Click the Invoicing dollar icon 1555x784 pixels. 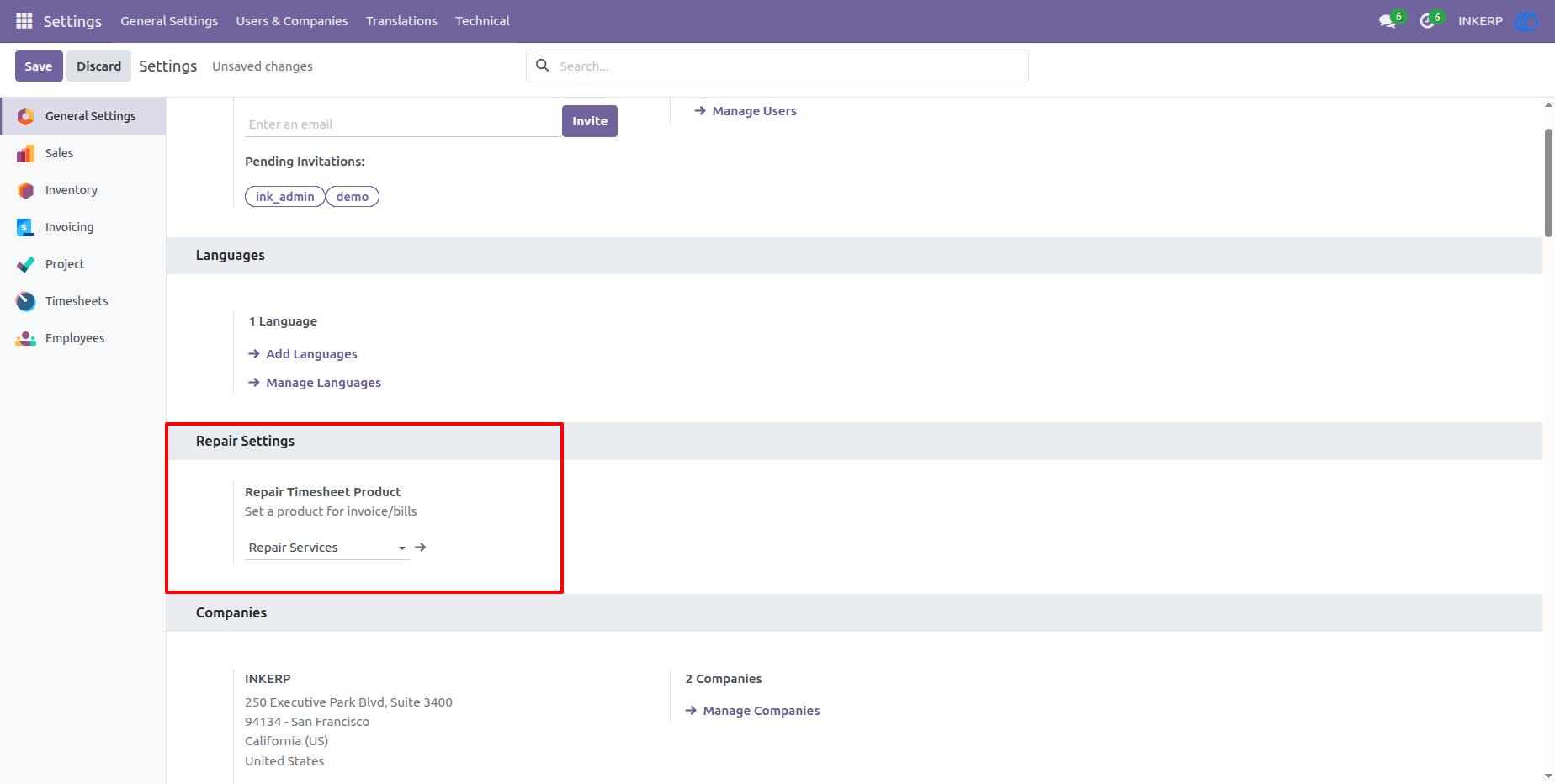26,227
